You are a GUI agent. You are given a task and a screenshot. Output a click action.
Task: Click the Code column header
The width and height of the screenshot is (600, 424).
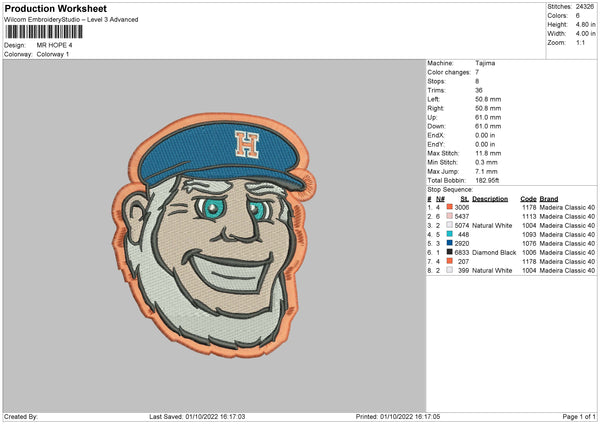click(528, 198)
